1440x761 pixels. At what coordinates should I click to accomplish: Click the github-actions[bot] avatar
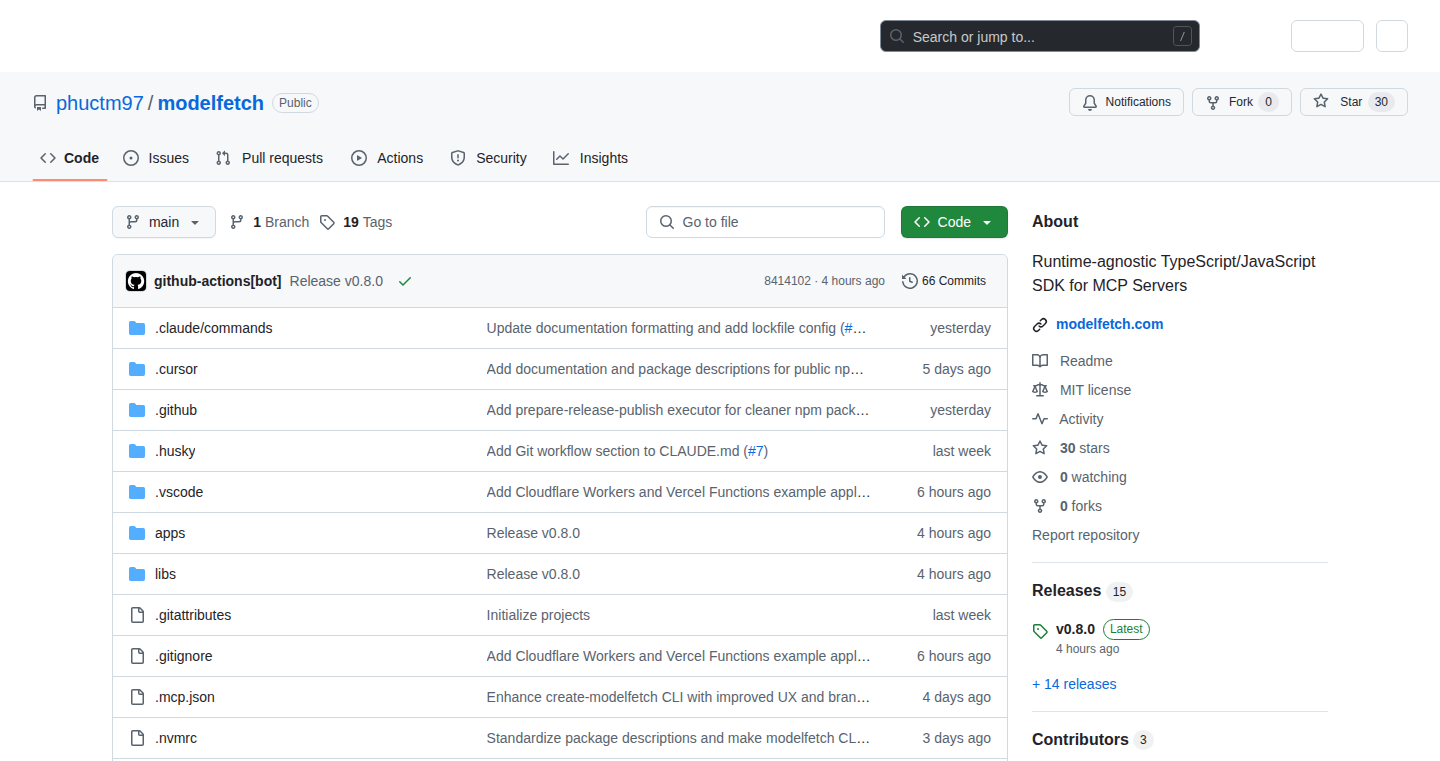pyautogui.click(x=136, y=281)
